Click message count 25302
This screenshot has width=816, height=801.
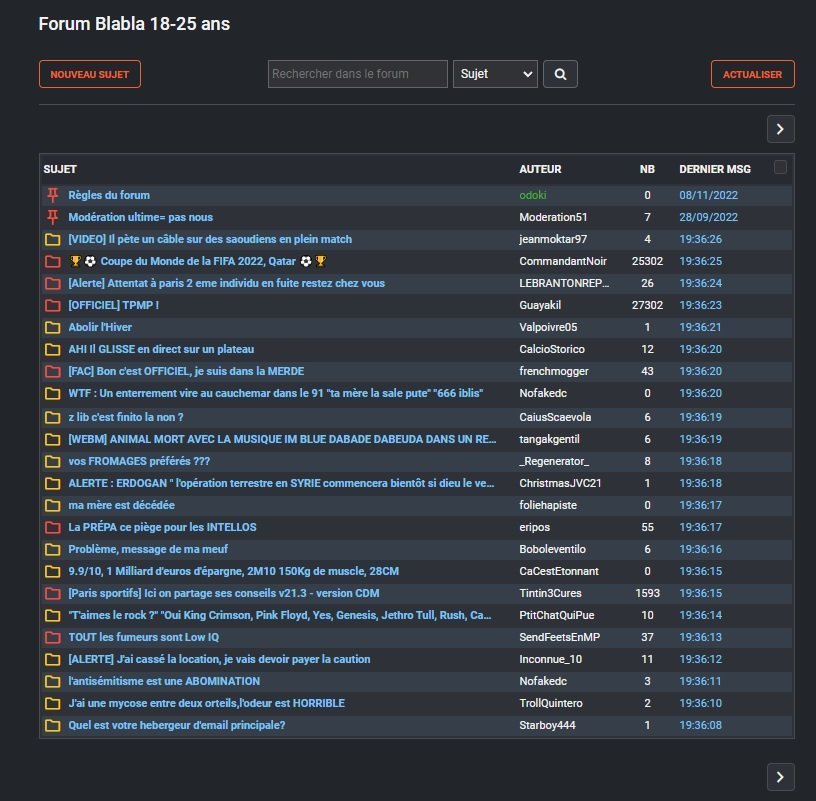tap(647, 261)
